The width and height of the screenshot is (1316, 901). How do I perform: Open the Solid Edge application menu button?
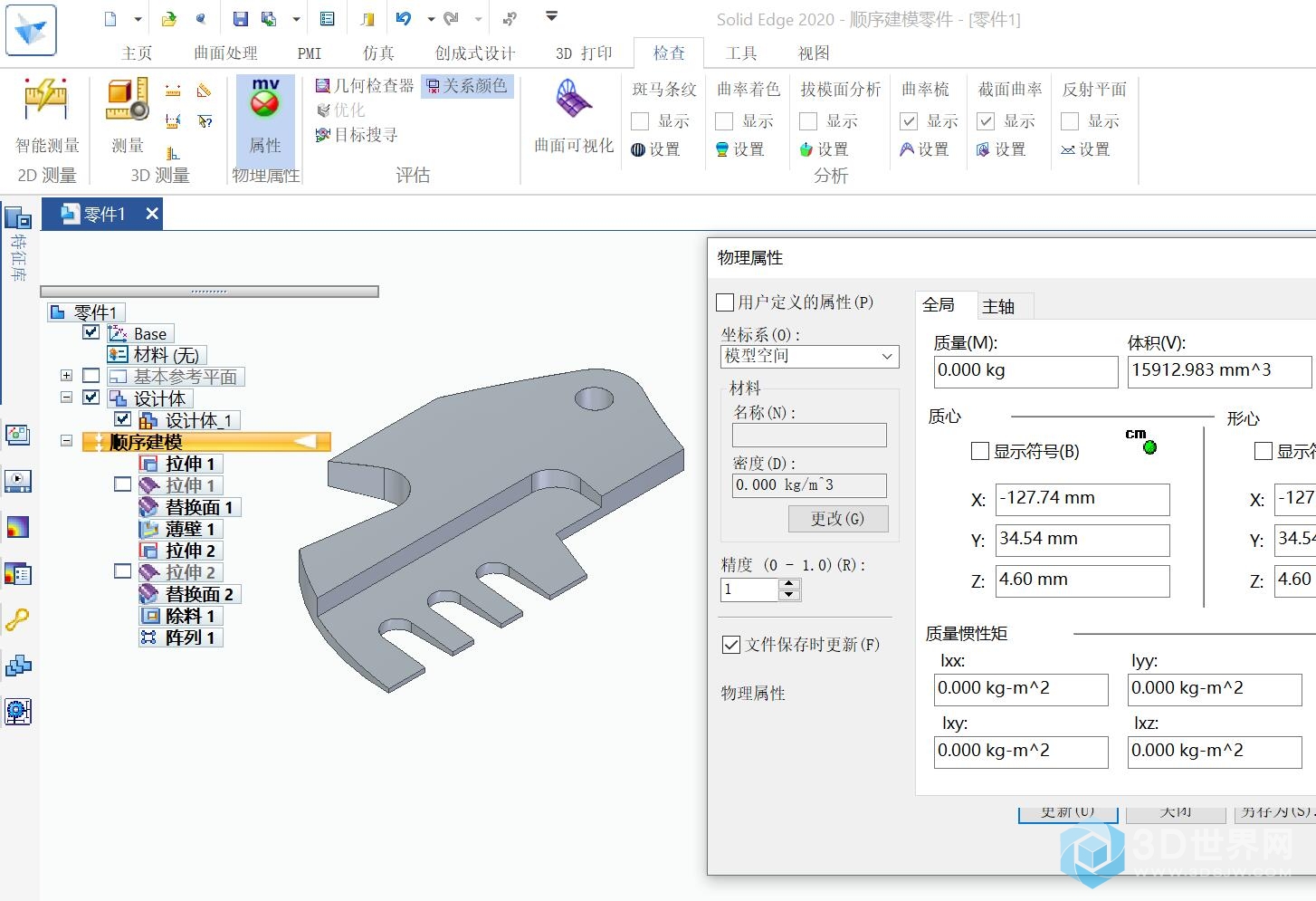click(31, 30)
